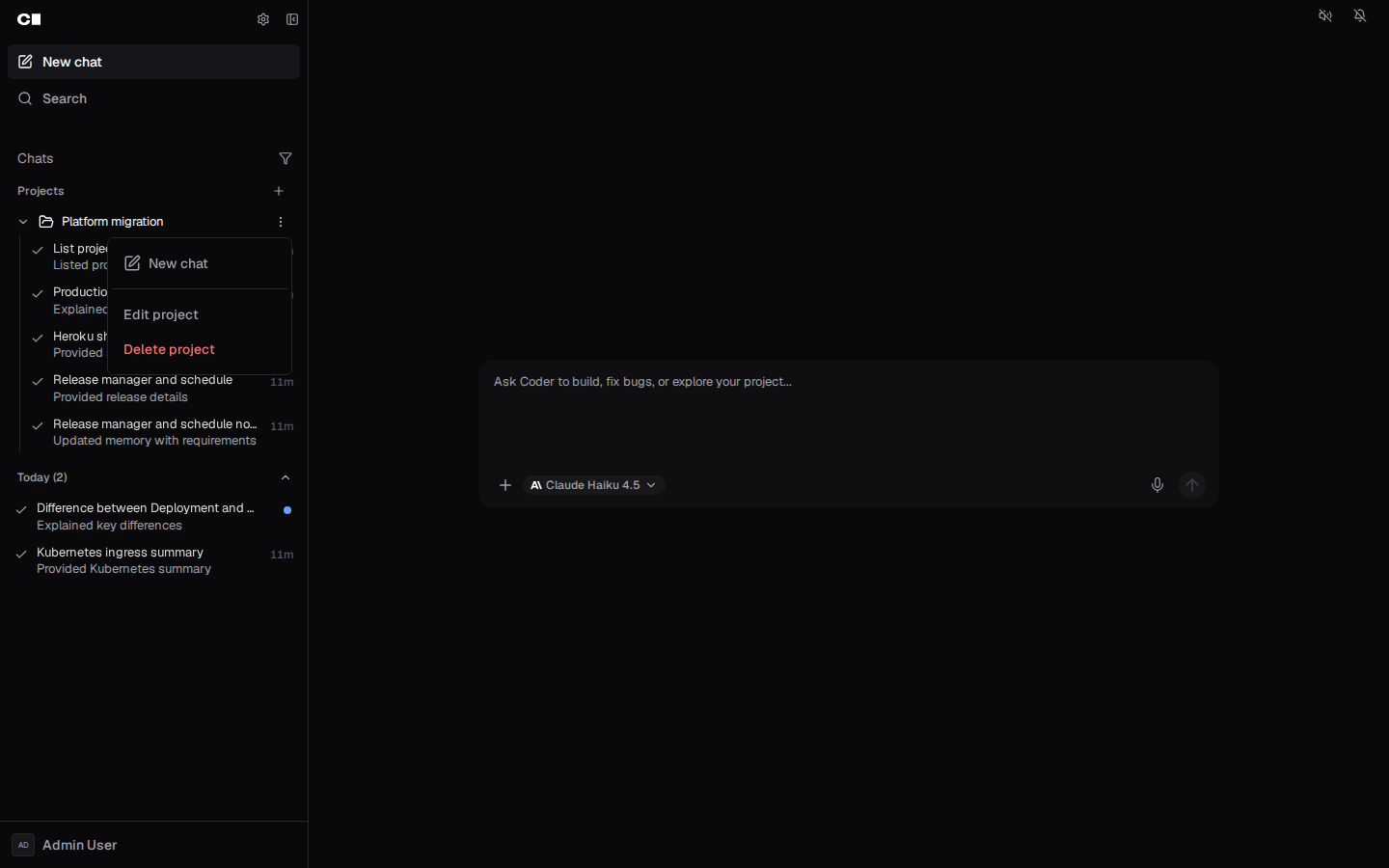The image size is (1389, 868).
Task: Choose Delete project menu entry
Action: pos(199,349)
